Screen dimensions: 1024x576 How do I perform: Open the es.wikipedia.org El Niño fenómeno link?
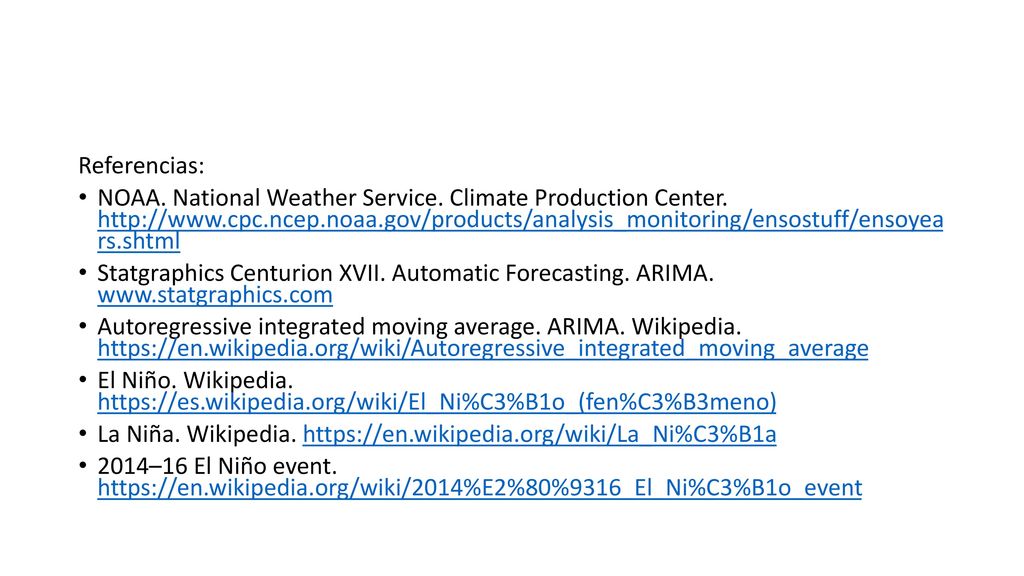(437, 402)
